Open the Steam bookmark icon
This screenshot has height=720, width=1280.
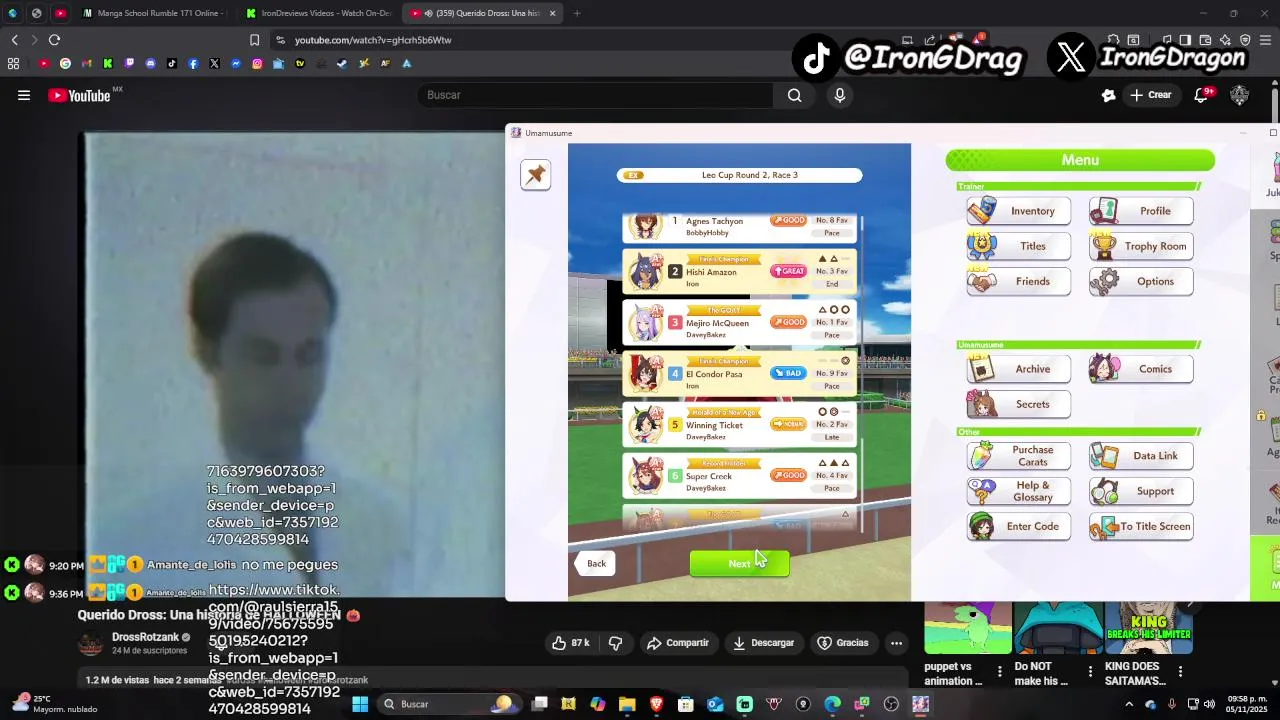click(x=342, y=63)
